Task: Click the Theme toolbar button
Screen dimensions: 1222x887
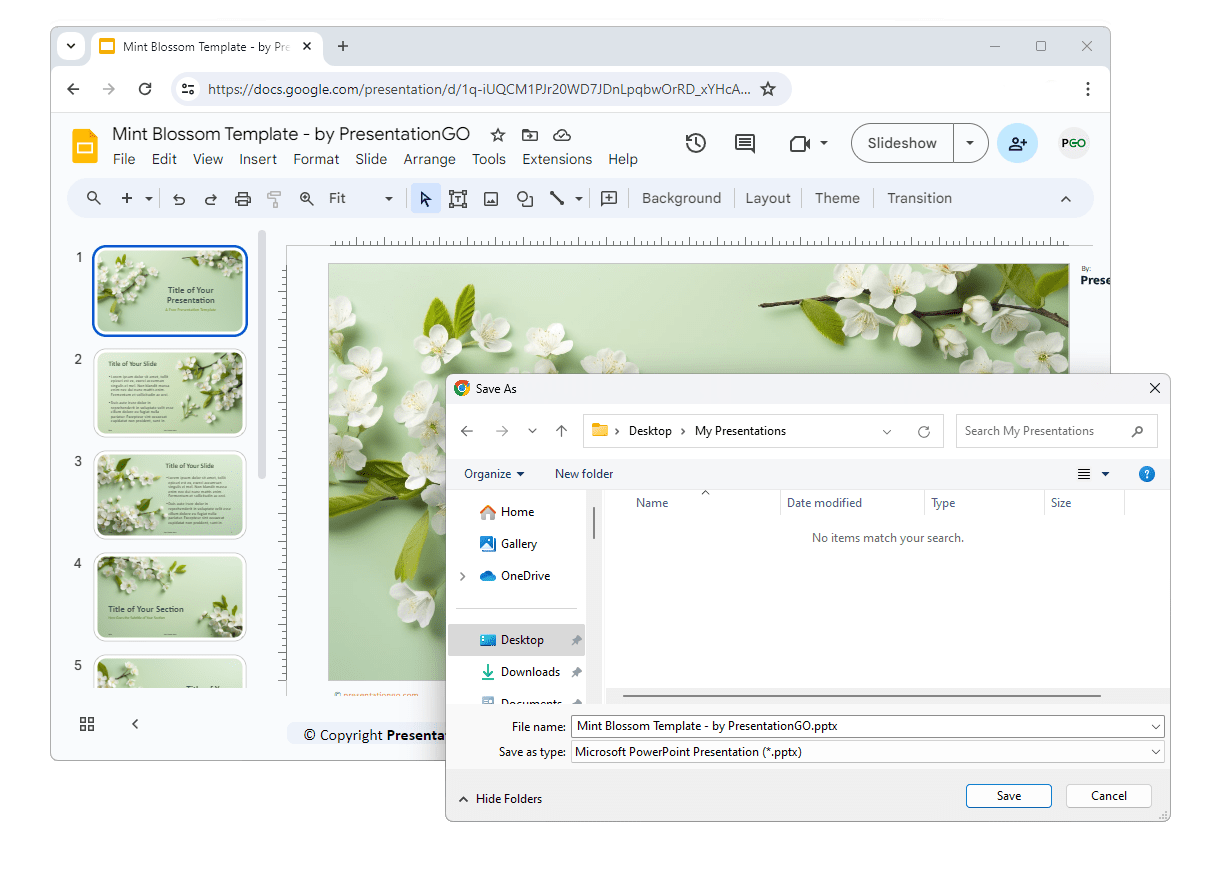Action: (x=837, y=199)
